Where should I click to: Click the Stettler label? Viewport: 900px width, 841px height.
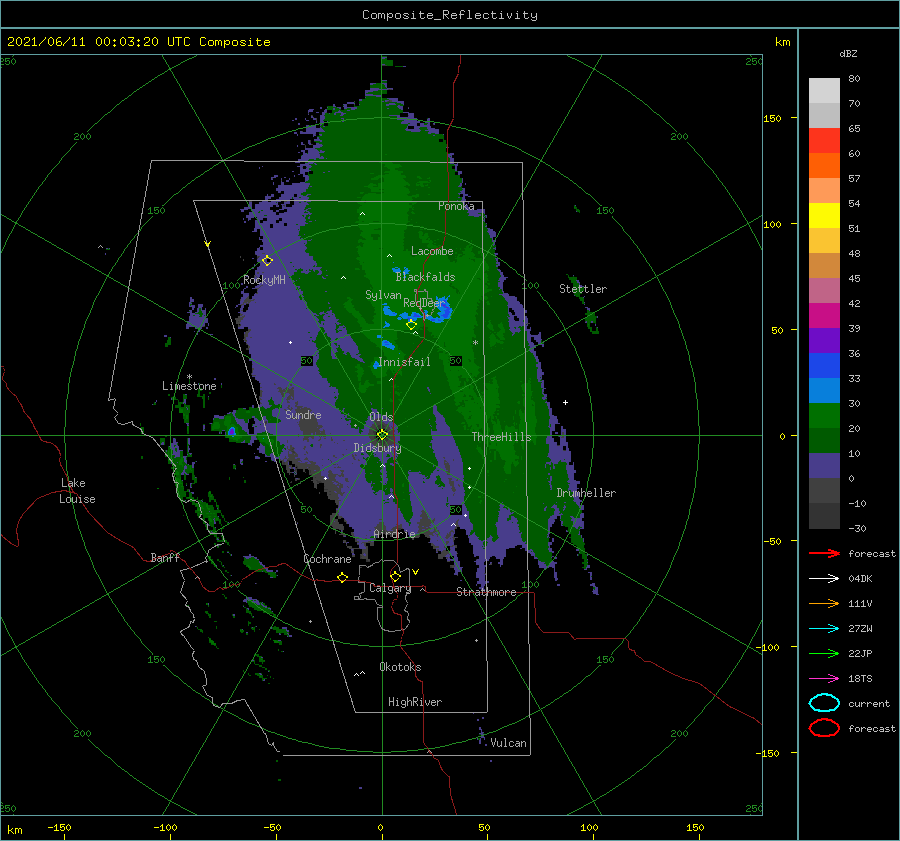[583, 289]
